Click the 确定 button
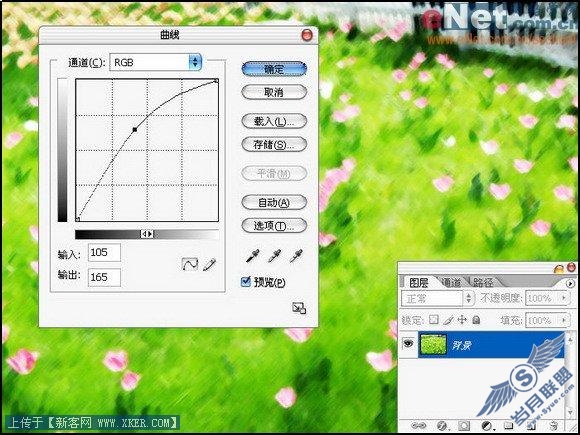The height and width of the screenshot is (435, 580). (x=274, y=69)
